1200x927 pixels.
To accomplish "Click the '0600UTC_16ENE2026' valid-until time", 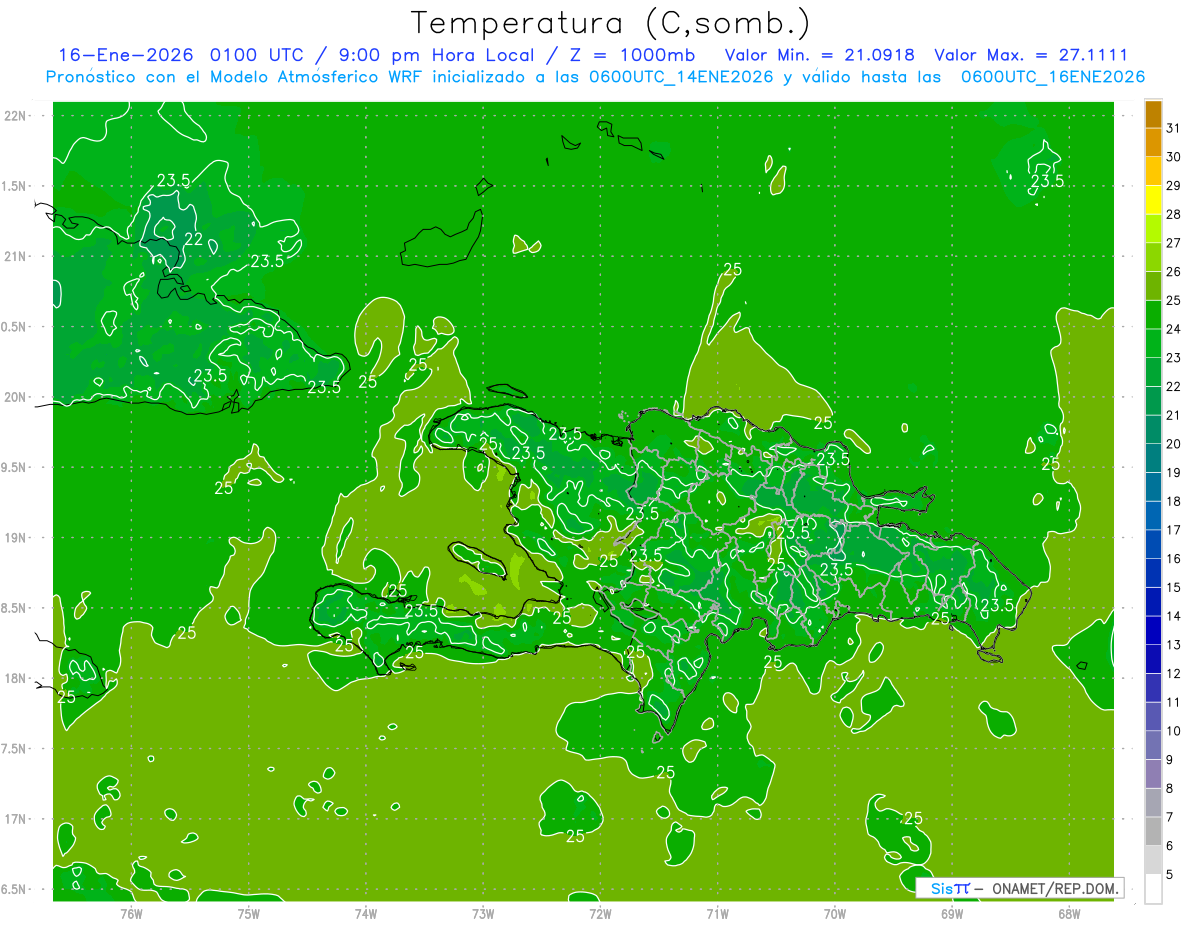I will pos(1053,77).
